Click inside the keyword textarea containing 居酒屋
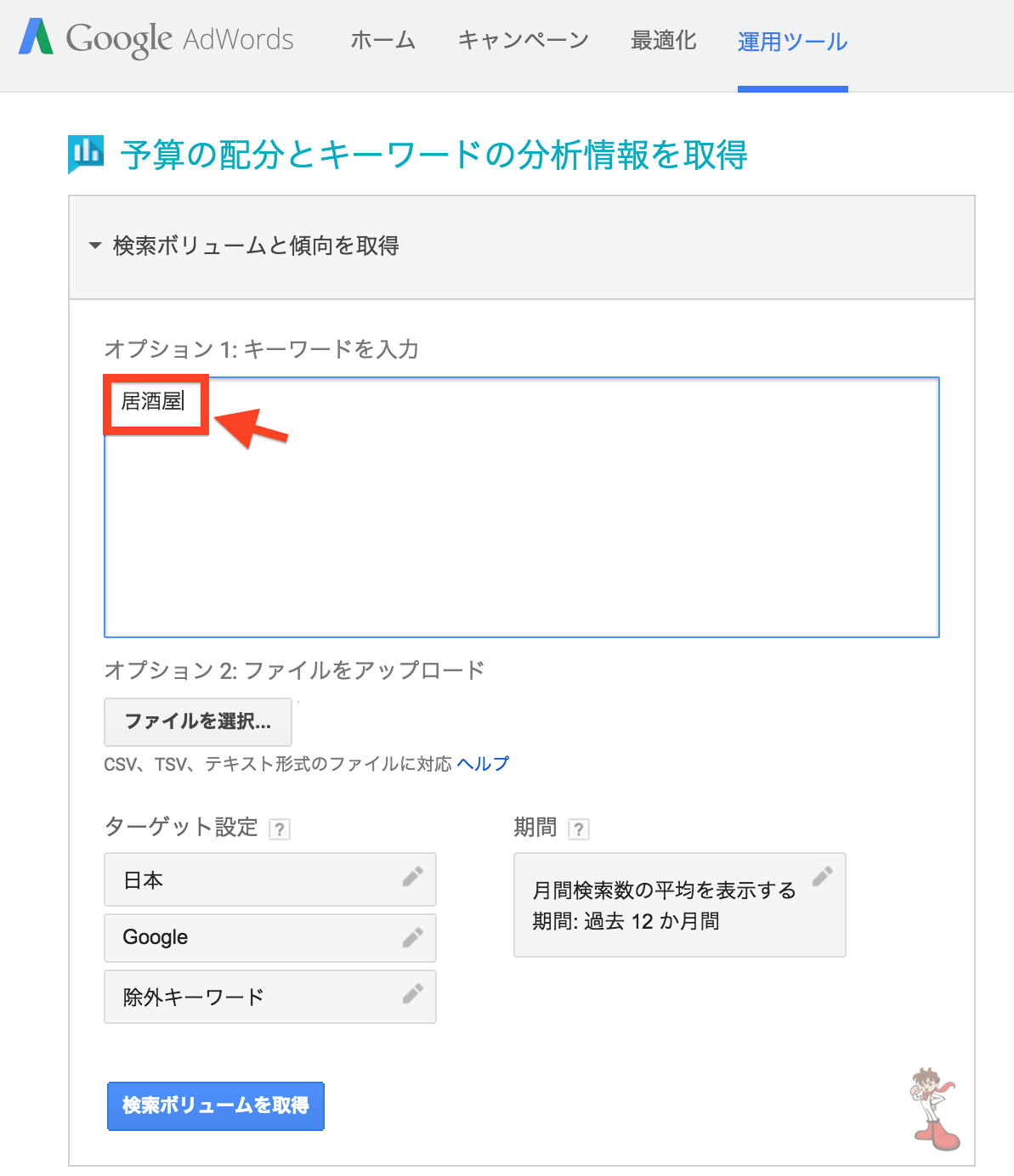1014x1176 pixels. pyautogui.click(x=522, y=507)
